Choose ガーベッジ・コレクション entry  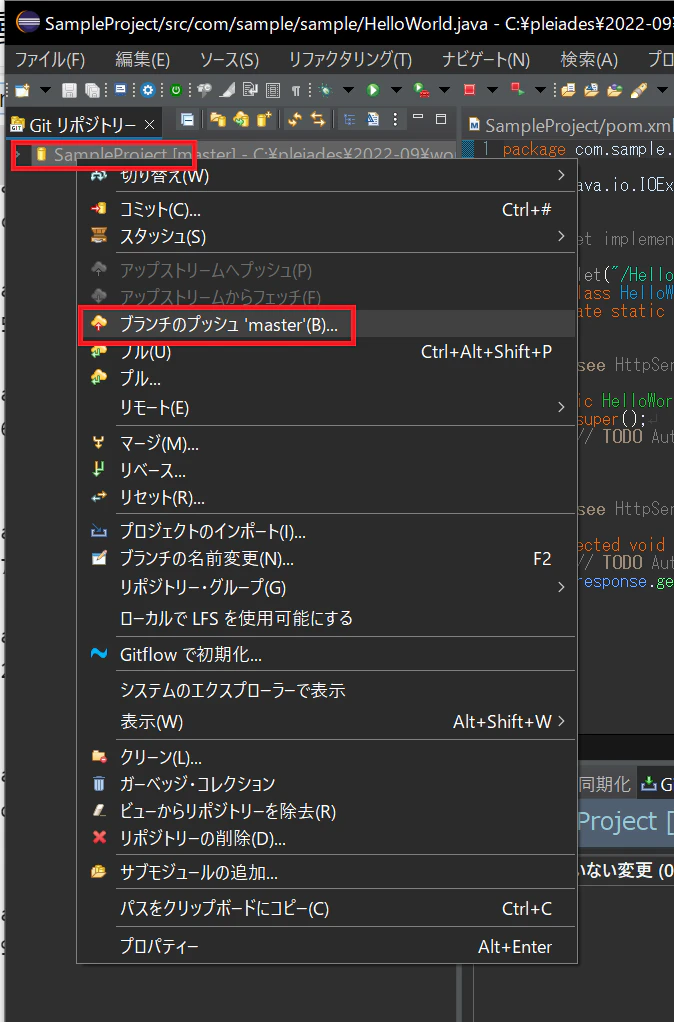(327, 784)
